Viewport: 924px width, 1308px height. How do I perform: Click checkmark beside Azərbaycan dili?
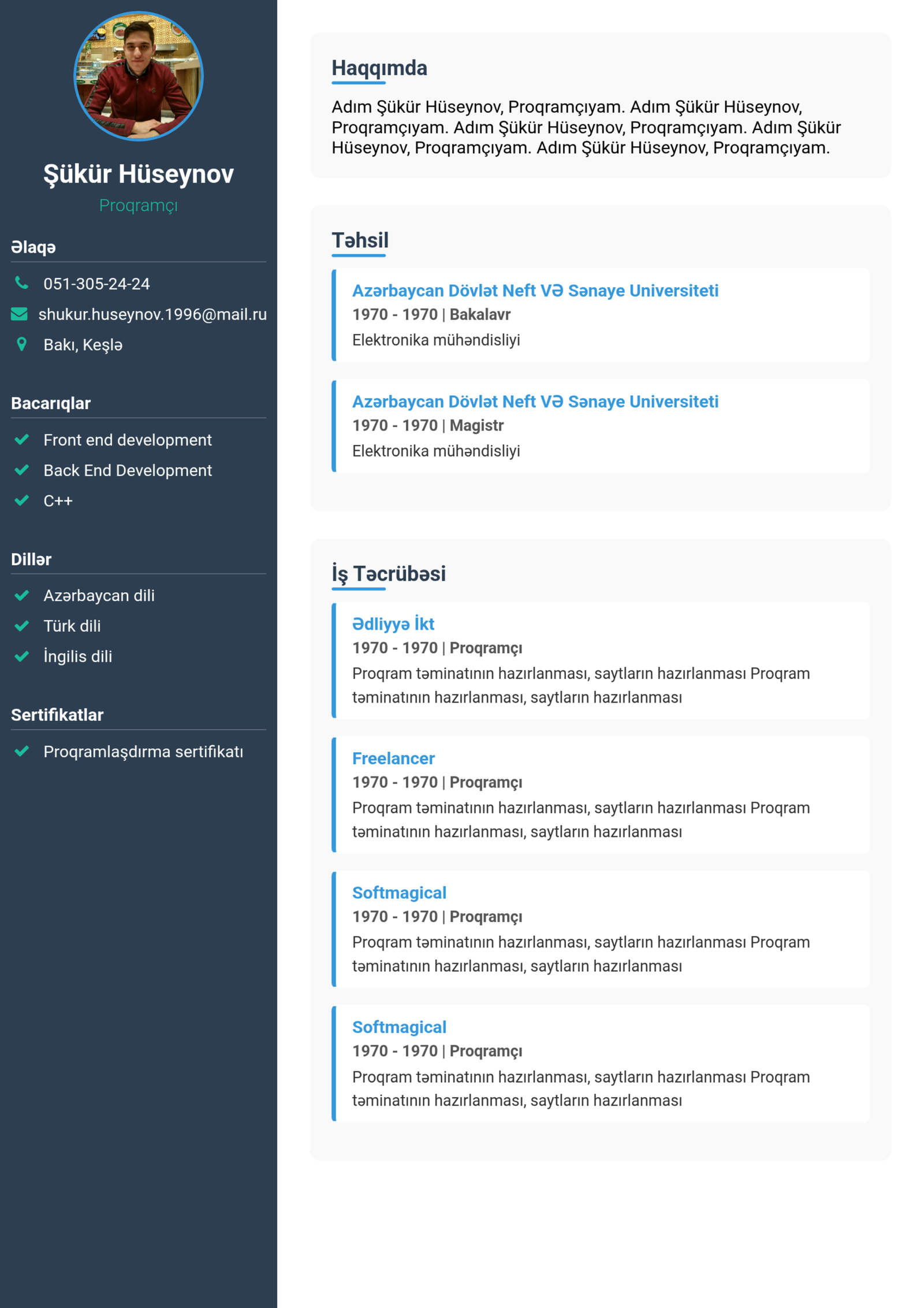[x=21, y=595]
